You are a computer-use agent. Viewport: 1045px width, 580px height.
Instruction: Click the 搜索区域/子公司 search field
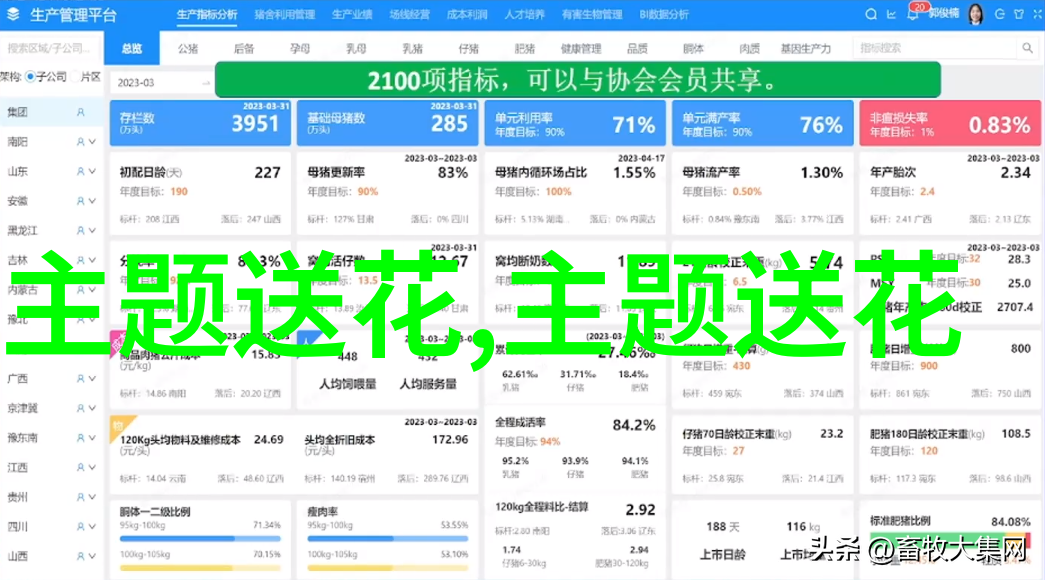click(51, 48)
